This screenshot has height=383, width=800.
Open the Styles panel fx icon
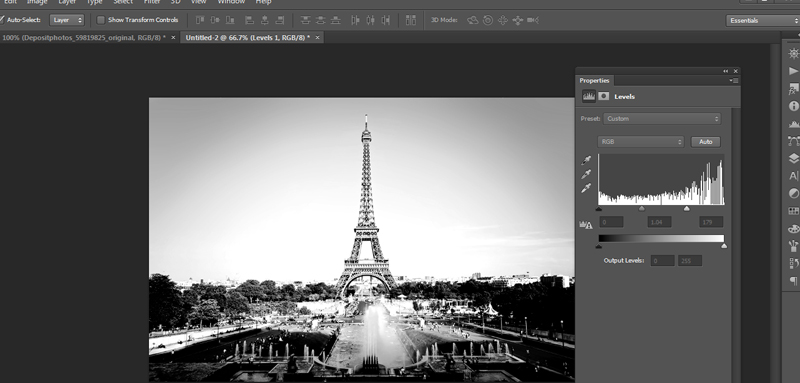(793, 89)
